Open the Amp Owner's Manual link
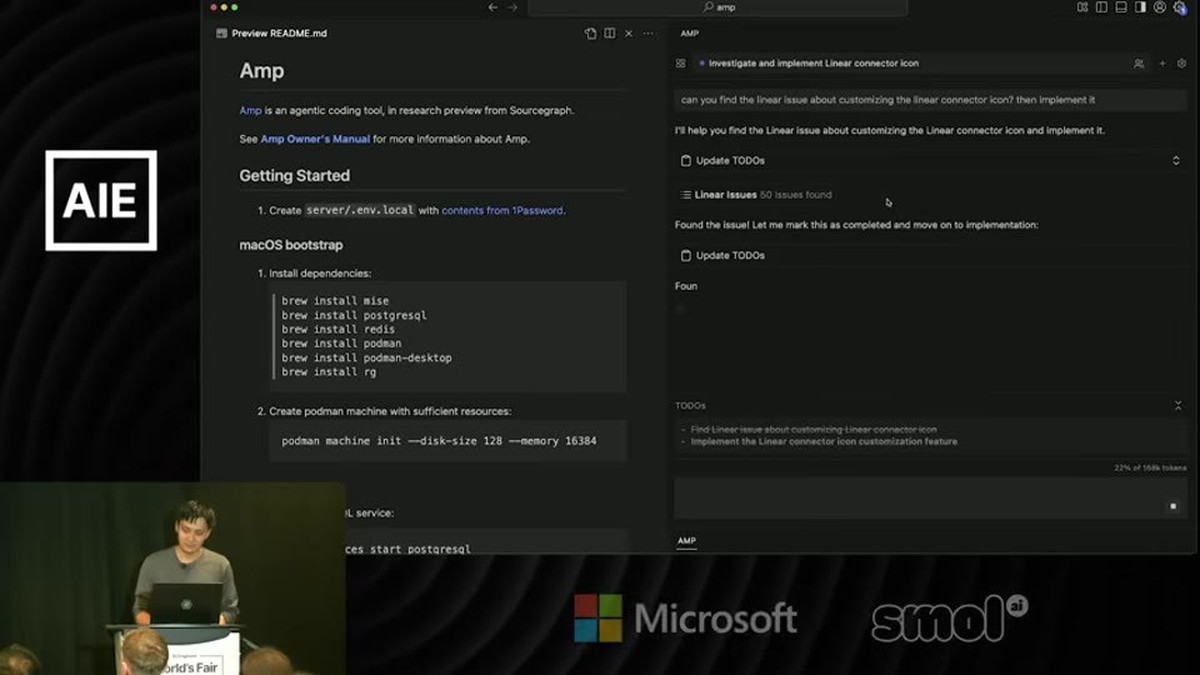Viewport: 1200px width, 675px height. point(315,139)
